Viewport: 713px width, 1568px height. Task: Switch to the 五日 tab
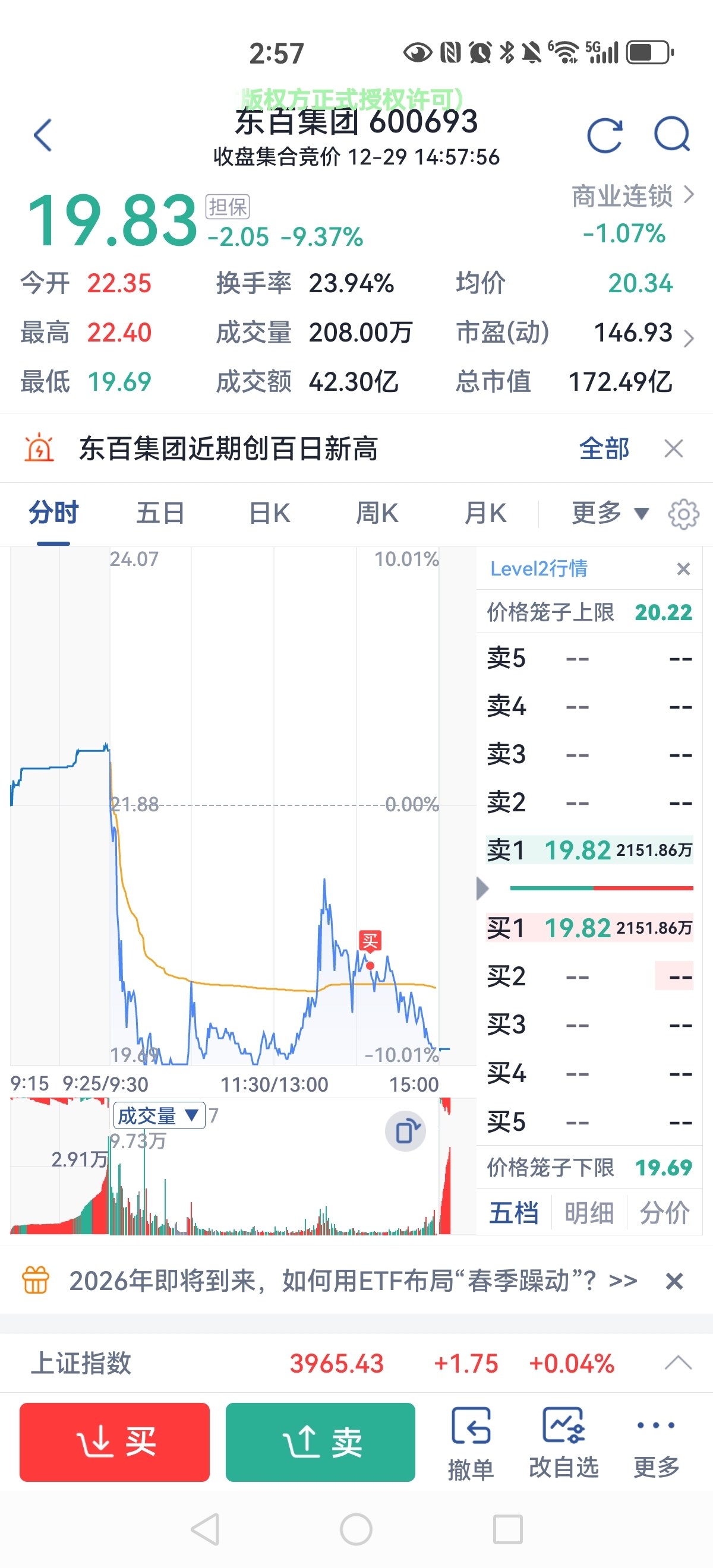pos(160,513)
